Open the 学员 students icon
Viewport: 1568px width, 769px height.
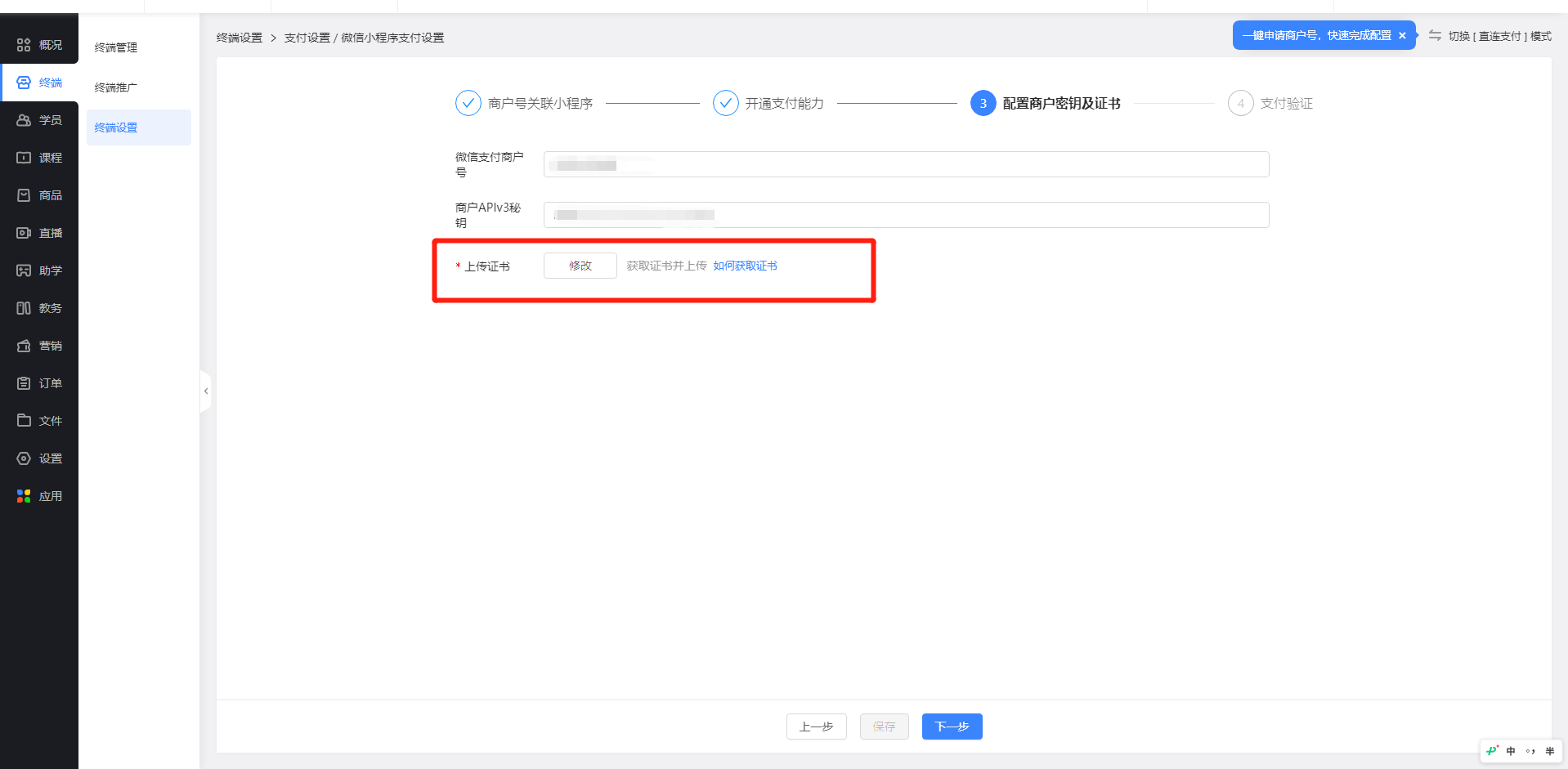tap(24, 120)
